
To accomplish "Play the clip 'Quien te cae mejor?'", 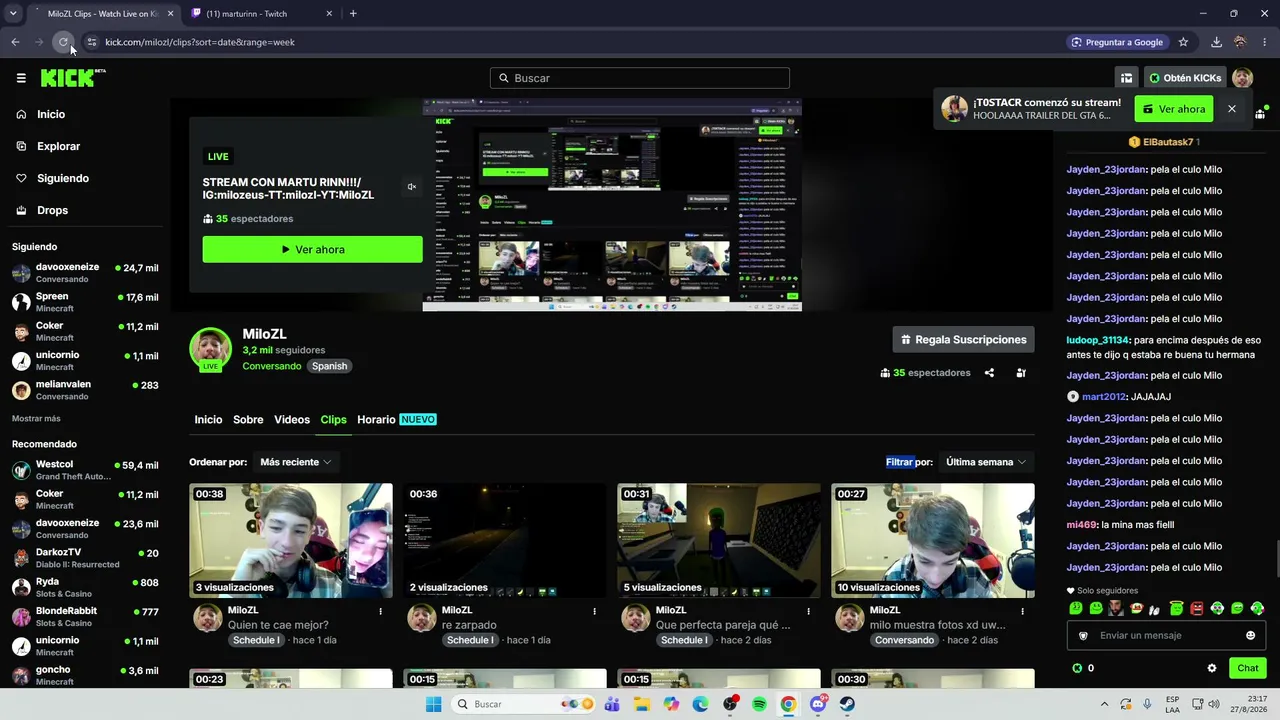I will (x=291, y=541).
